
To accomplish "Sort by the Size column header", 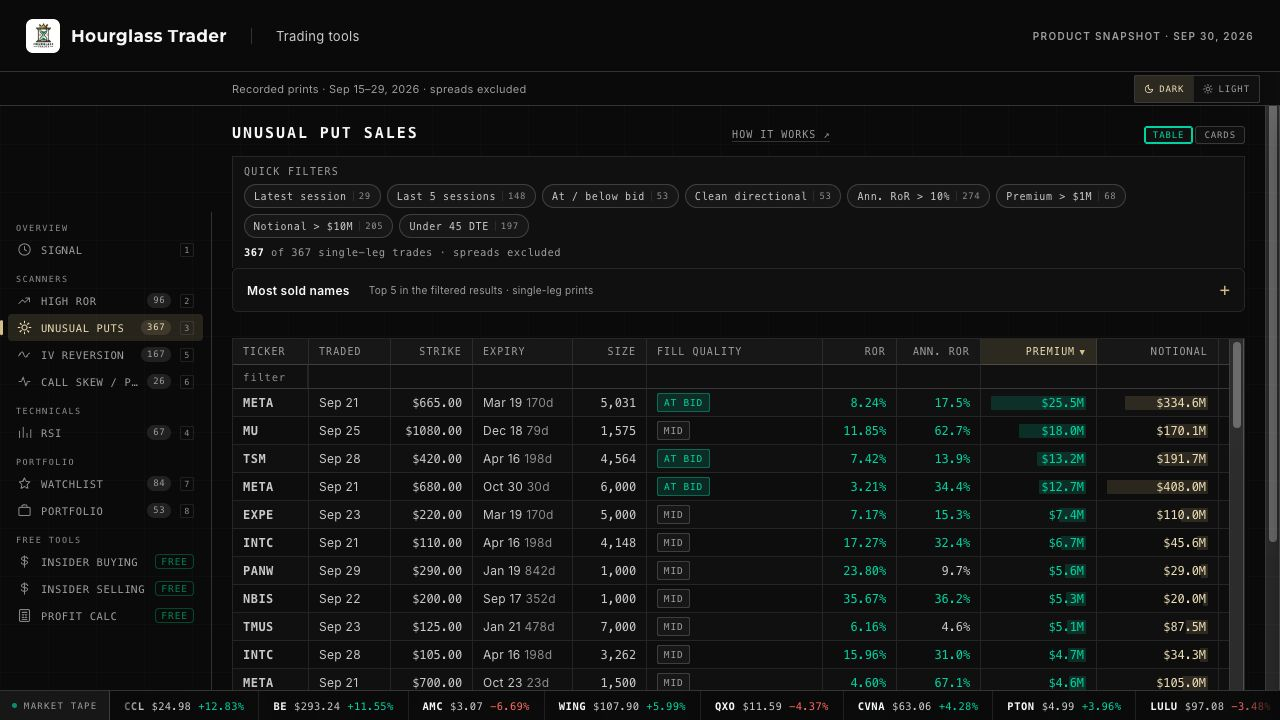I will (x=609, y=351).
